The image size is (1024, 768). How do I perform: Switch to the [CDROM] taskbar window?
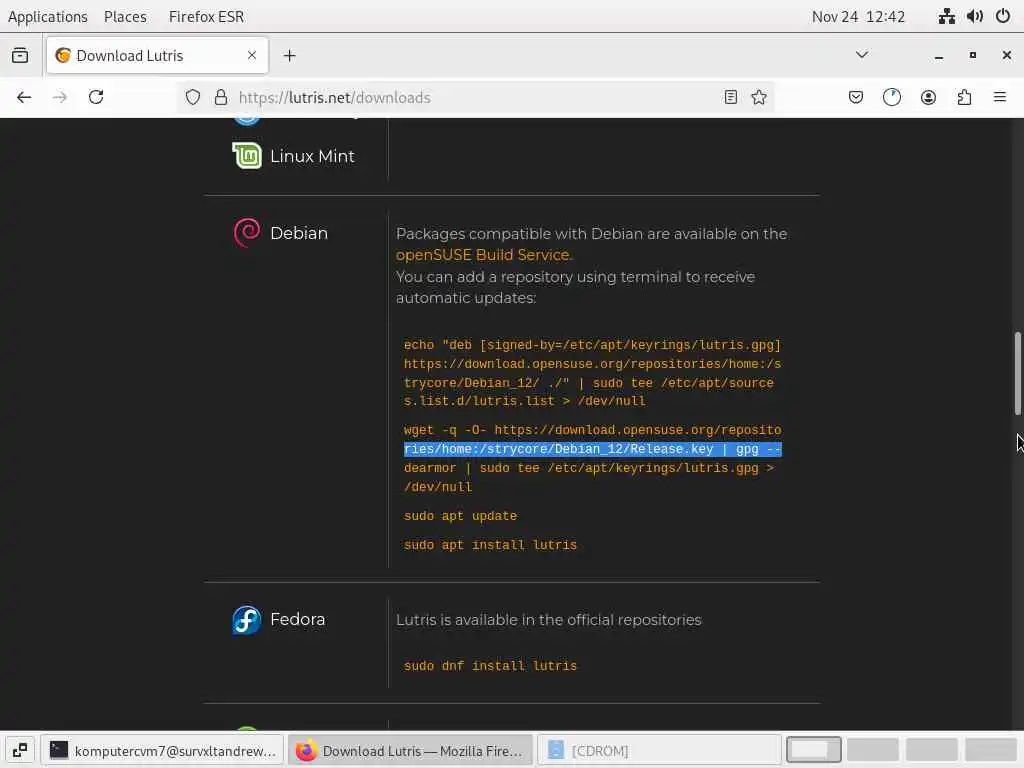click(659, 750)
